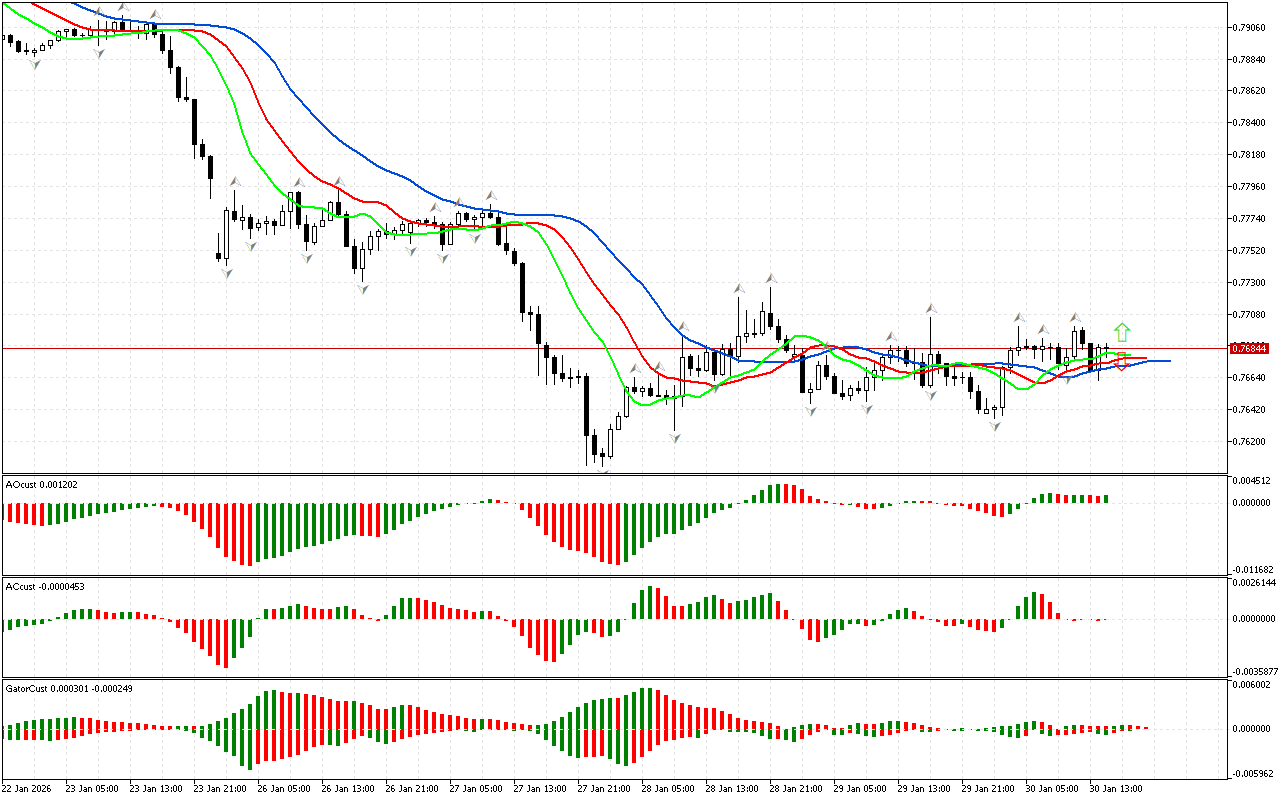Click the divider between main chart and AOcust panel
Viewport: 1280px width, 800px height.
click(x=612, y=474)
